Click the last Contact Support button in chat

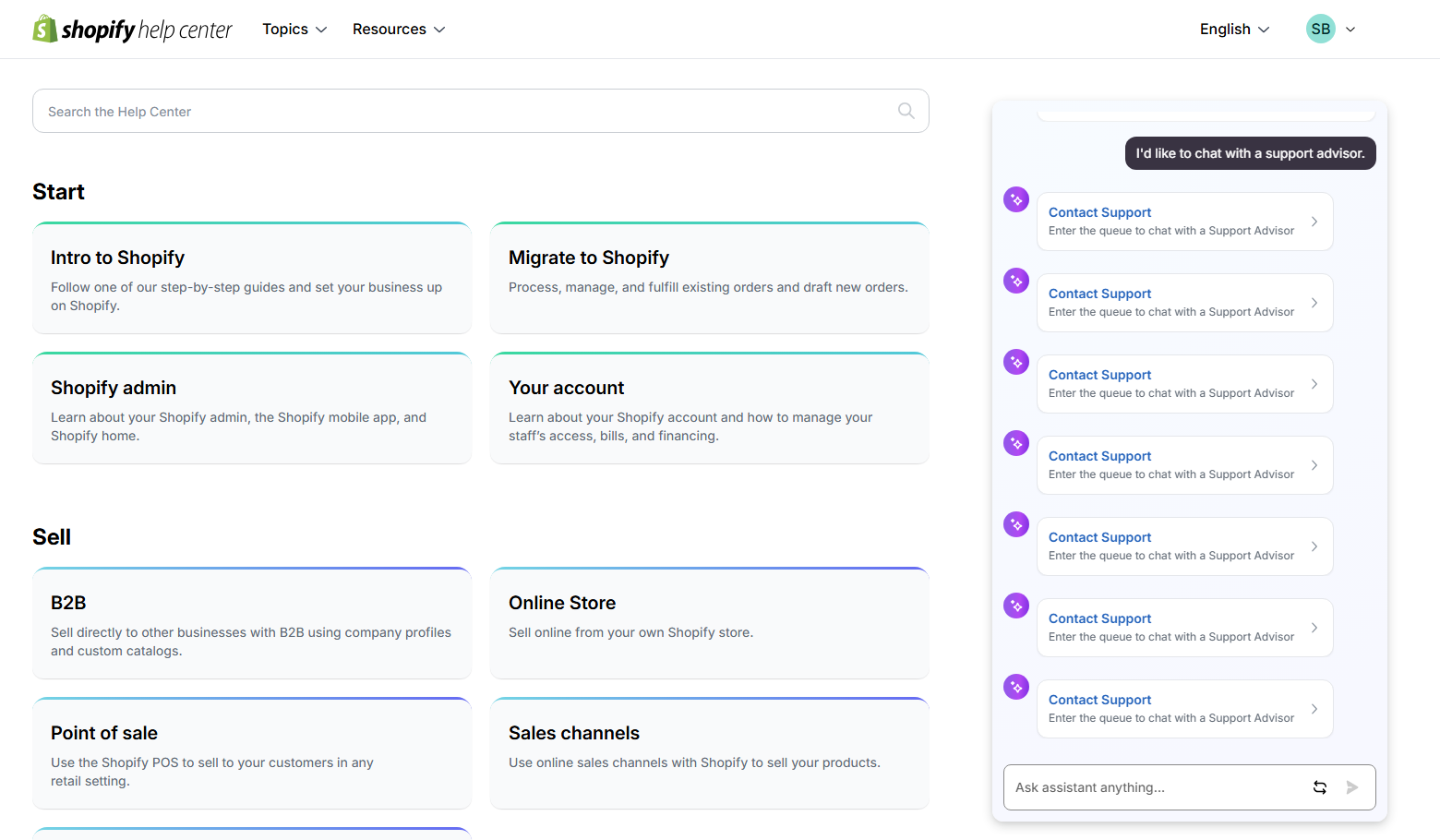1183,709
